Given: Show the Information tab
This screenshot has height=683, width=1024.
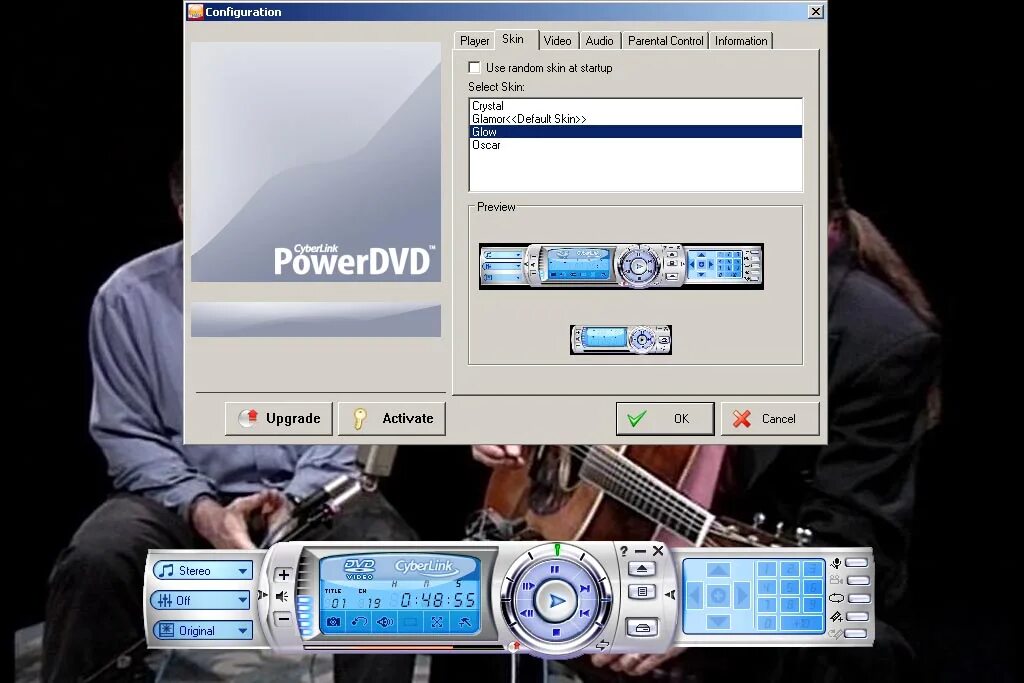Looking at the screenshot, I should [741, 40].
